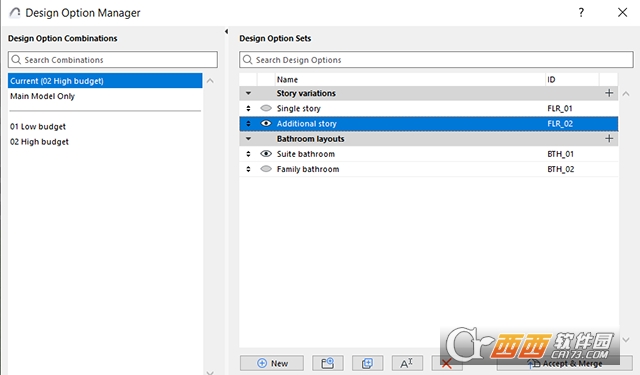Click the FLR_01 ID cell
This screenshot has height=375, width=640.
point(560,108)
